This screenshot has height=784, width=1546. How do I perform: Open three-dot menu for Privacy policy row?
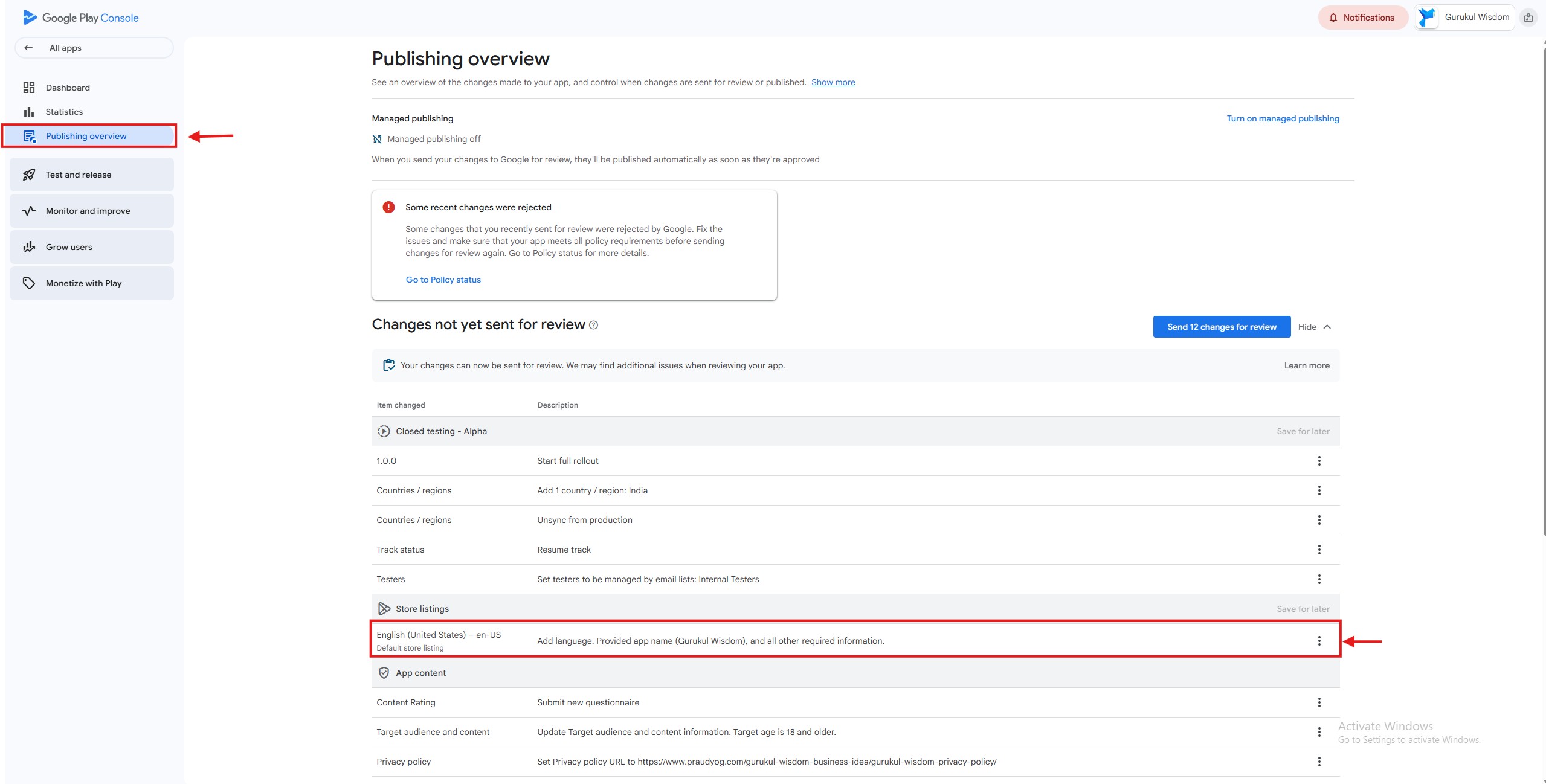click(x=1319, y=762)
